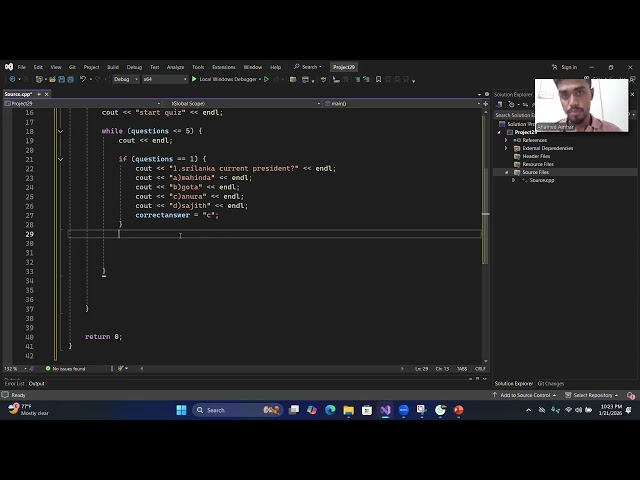Open the Windows Start menu
The image size is (640, 480).
[x=181, y=410]
